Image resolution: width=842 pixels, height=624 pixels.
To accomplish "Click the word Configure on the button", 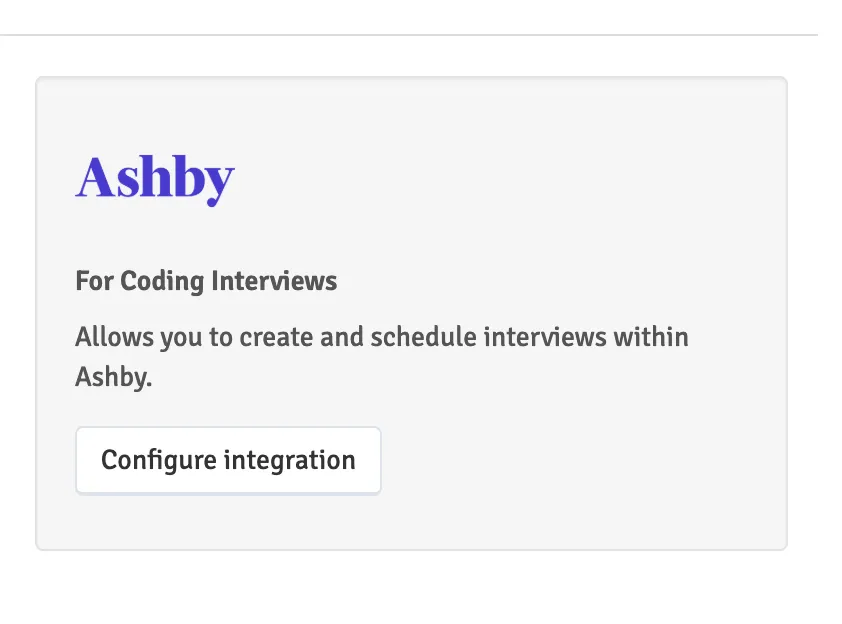I will tap(158, 461).
